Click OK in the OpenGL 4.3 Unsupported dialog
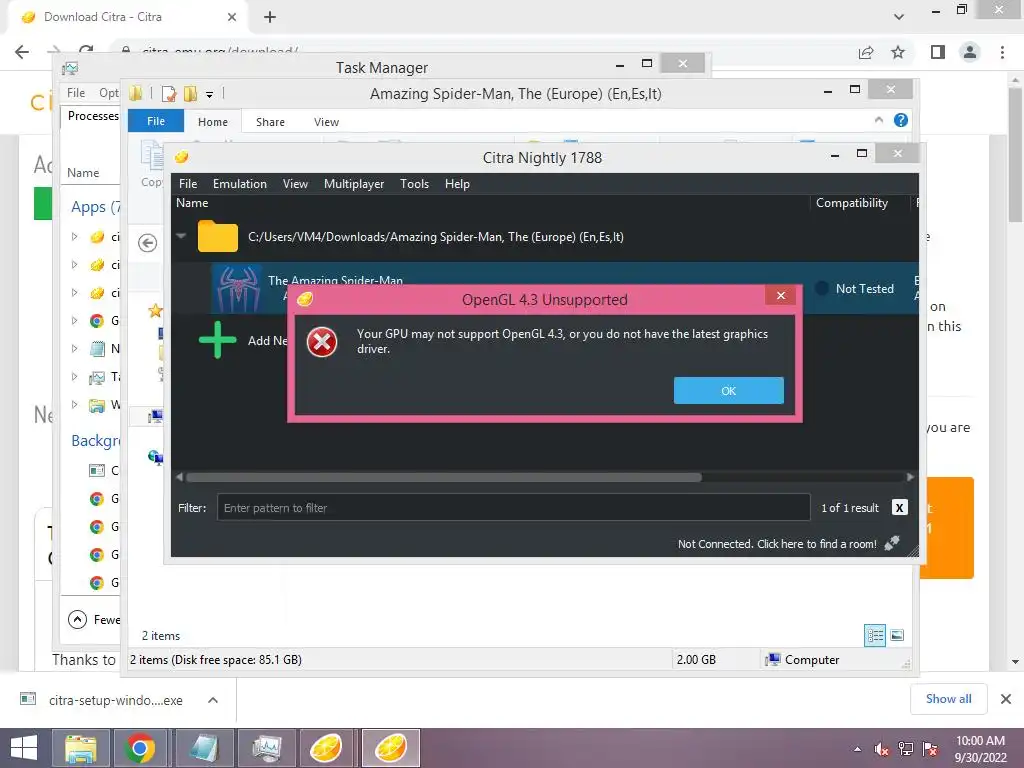The image size is (1024, 768). tap(728, 391)
